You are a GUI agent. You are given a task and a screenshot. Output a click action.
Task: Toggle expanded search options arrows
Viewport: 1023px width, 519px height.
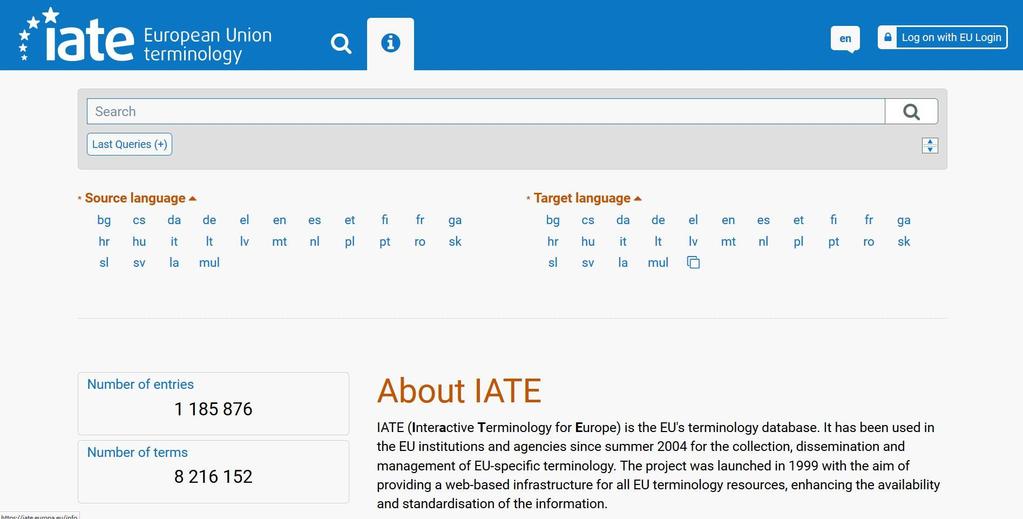(930, 146)
